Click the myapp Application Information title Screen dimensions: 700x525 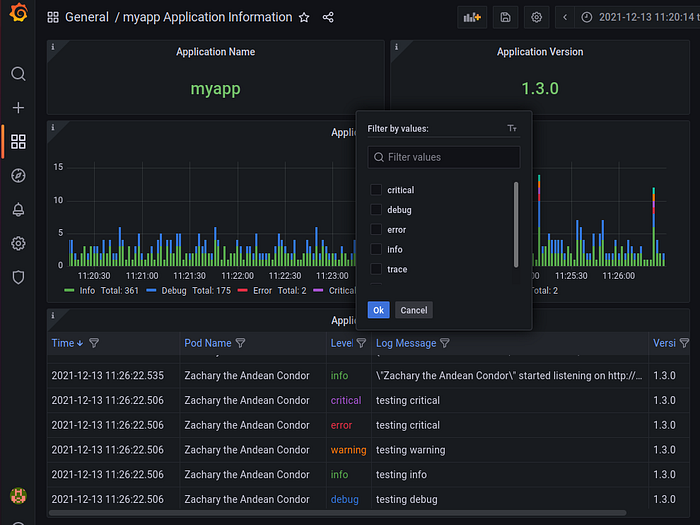pos(207,17)
